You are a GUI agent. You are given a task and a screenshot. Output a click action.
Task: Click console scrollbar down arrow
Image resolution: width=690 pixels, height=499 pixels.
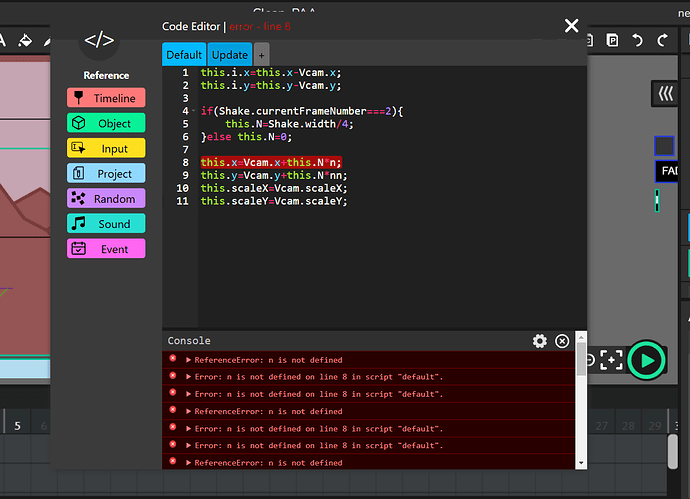(581, 463)
